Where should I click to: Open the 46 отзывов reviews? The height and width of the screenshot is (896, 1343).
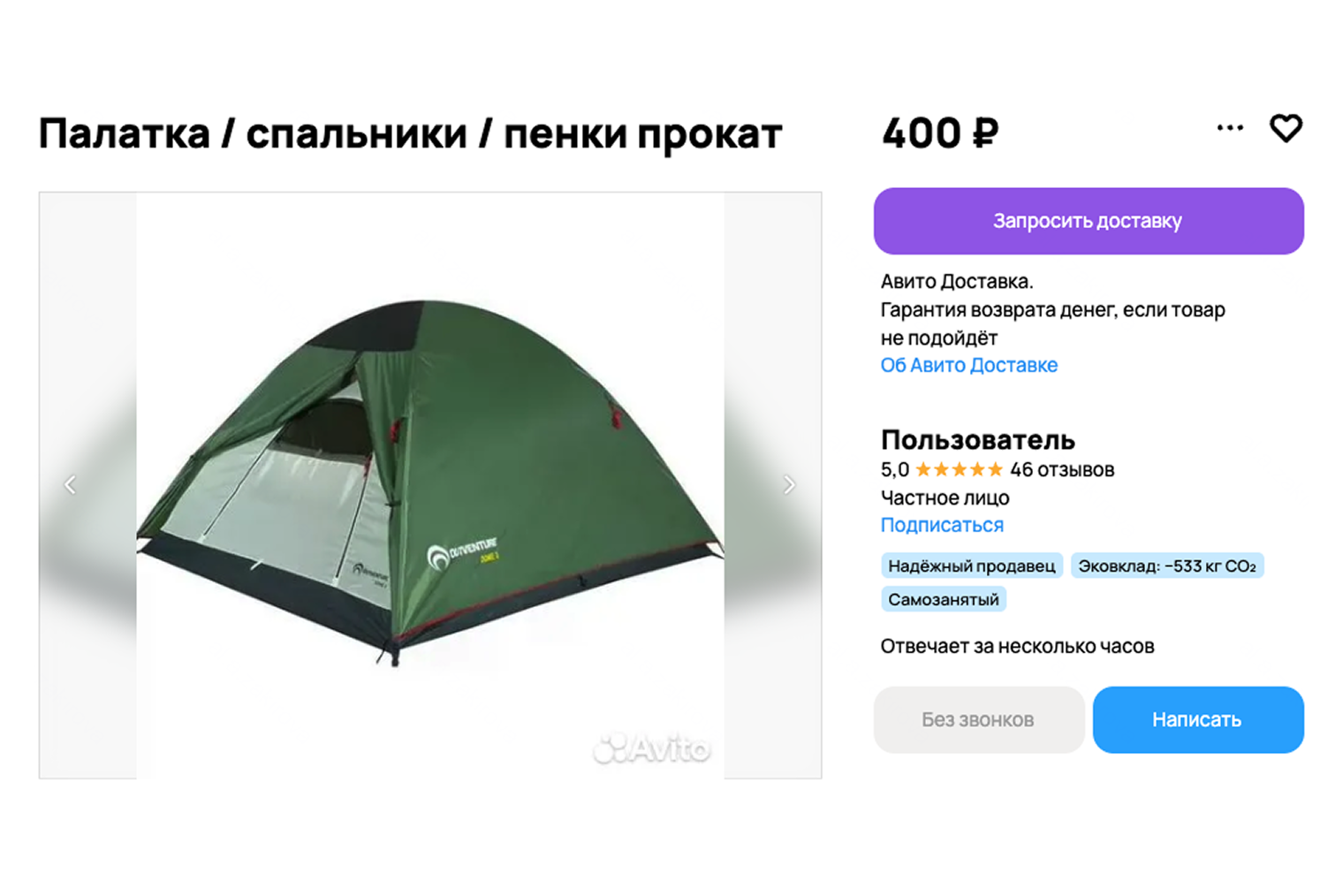click(1062, 469)
